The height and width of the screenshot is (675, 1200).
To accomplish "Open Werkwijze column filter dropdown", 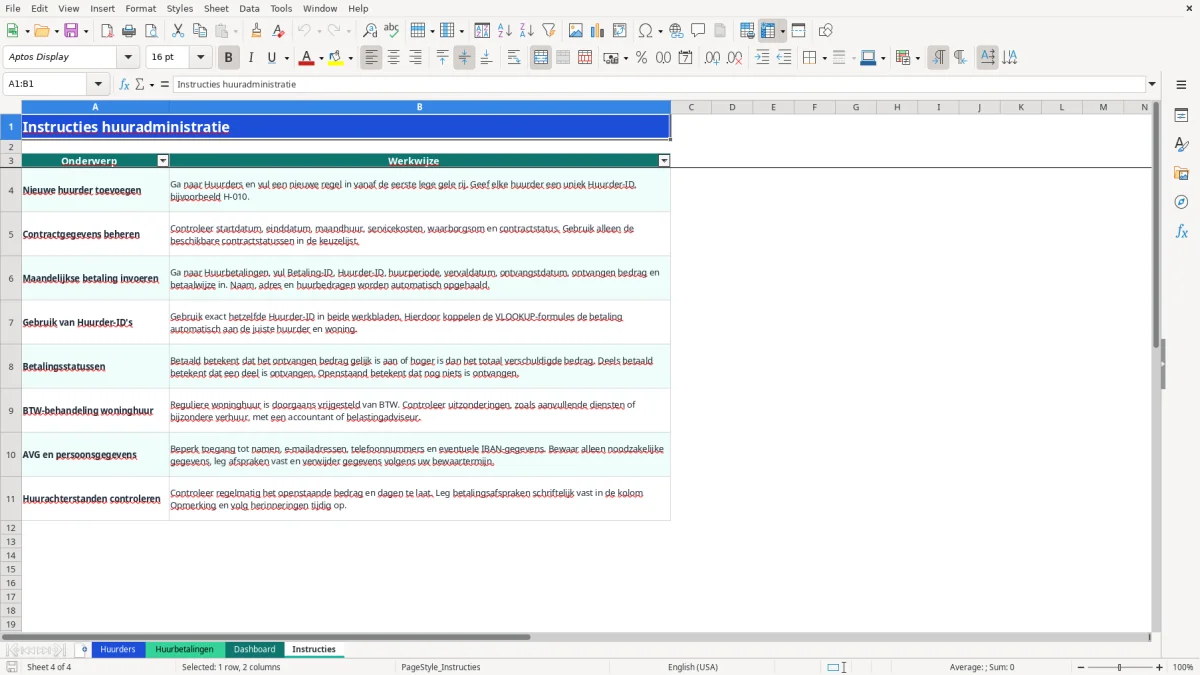I will pyautogui.click(x=664, y=160).
